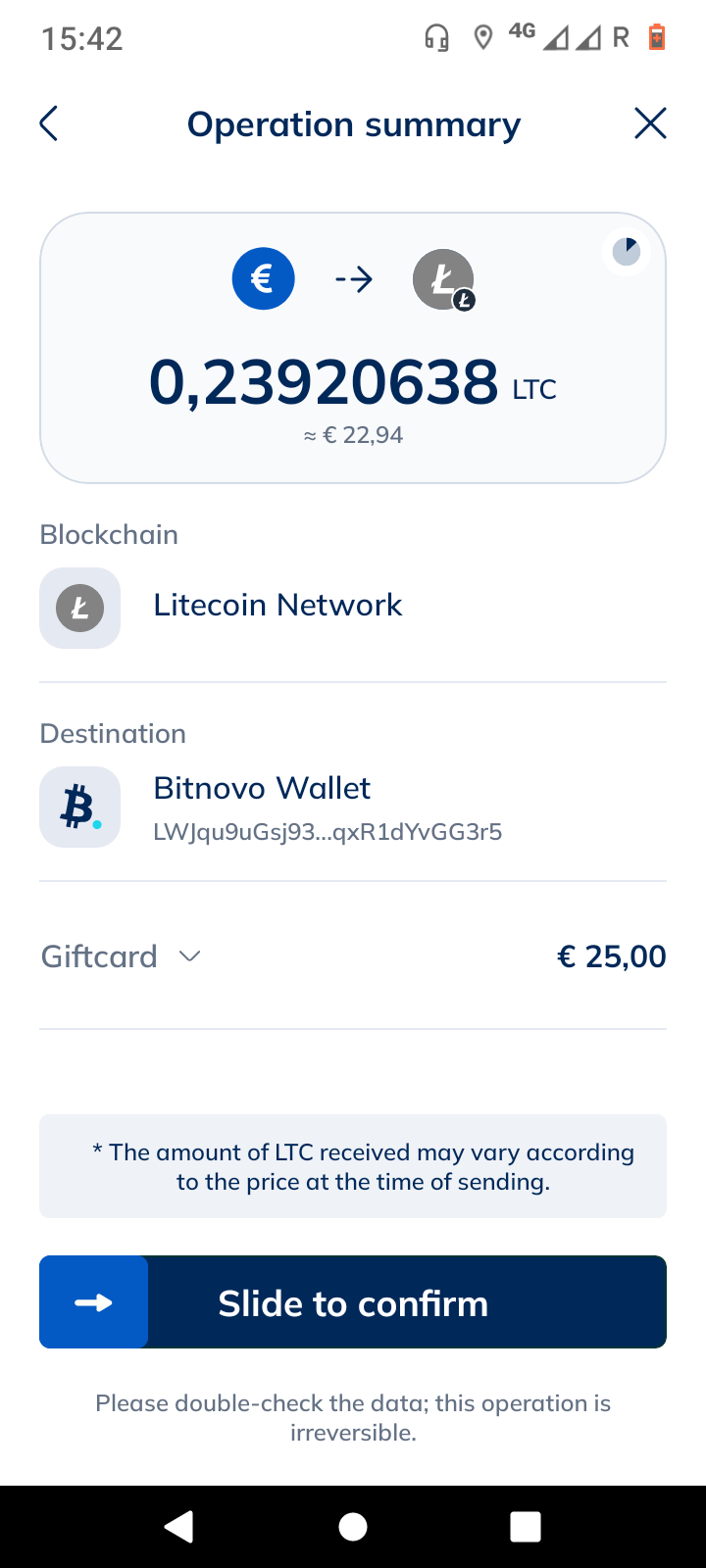Tap the slide arrow handle
Screen dimensions: 706x1568
(x=94, y=1302)
